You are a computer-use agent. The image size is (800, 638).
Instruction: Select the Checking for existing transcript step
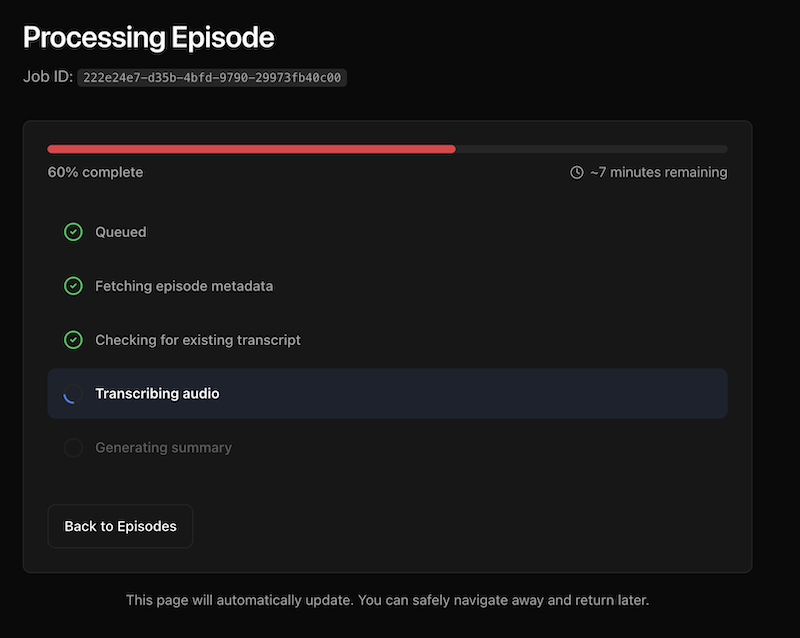[x=198, y=340]
